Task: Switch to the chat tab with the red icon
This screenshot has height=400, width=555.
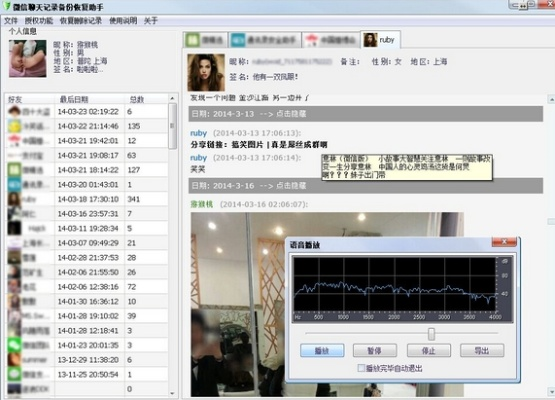Action: (x=331, y=40)
